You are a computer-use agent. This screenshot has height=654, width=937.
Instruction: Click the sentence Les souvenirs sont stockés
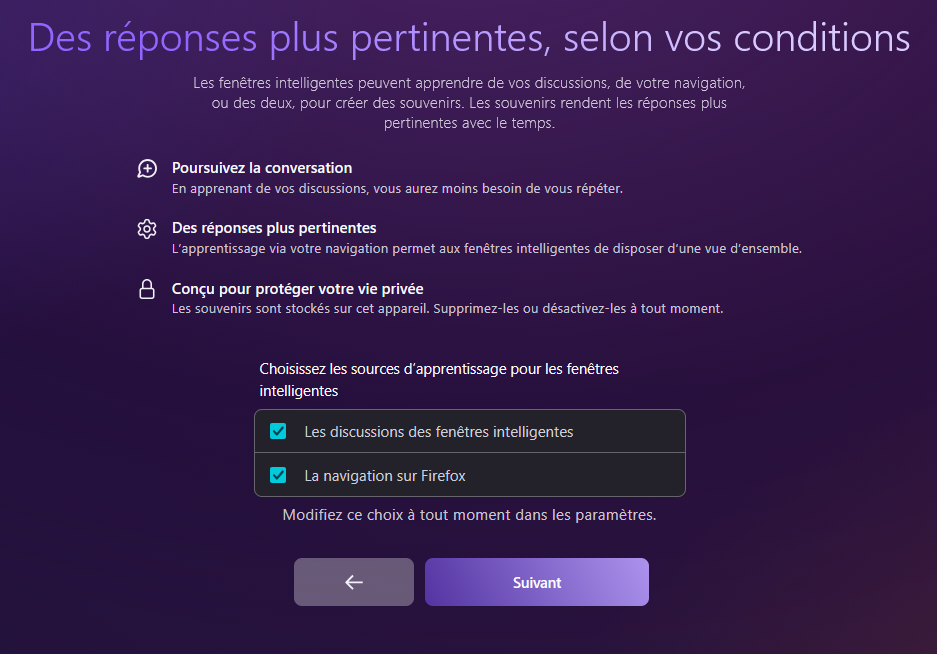[x=301, y=308]
